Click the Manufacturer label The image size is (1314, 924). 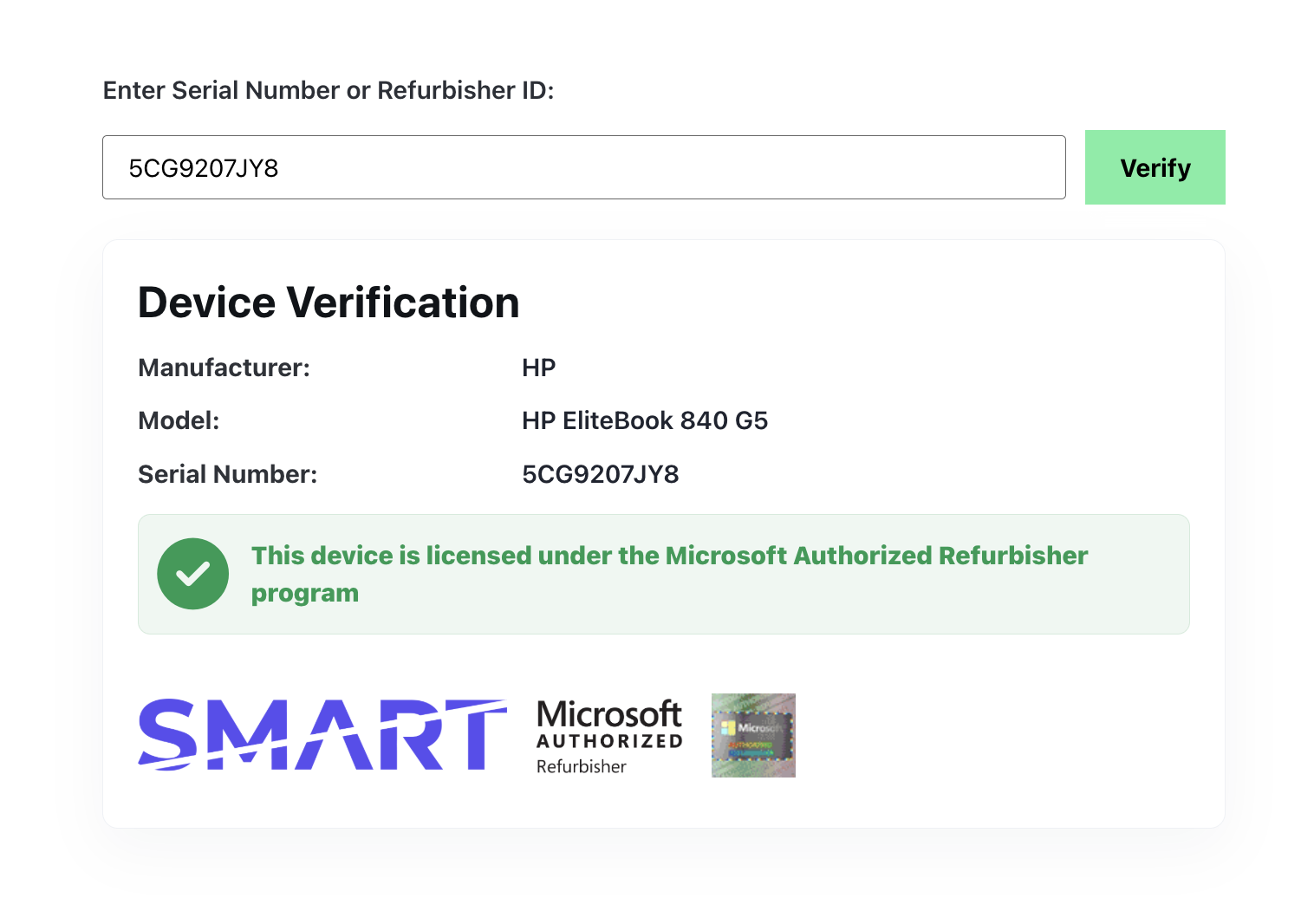tap(224, 368)
